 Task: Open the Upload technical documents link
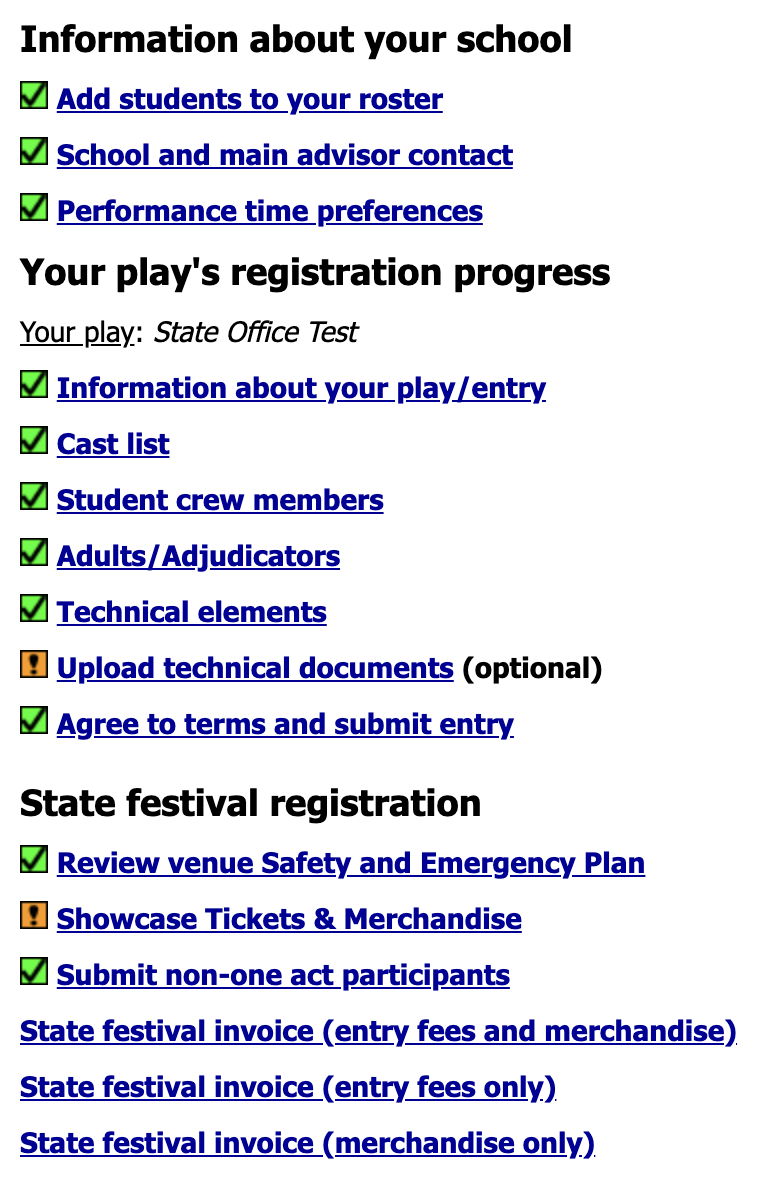(x=255, y=669)
